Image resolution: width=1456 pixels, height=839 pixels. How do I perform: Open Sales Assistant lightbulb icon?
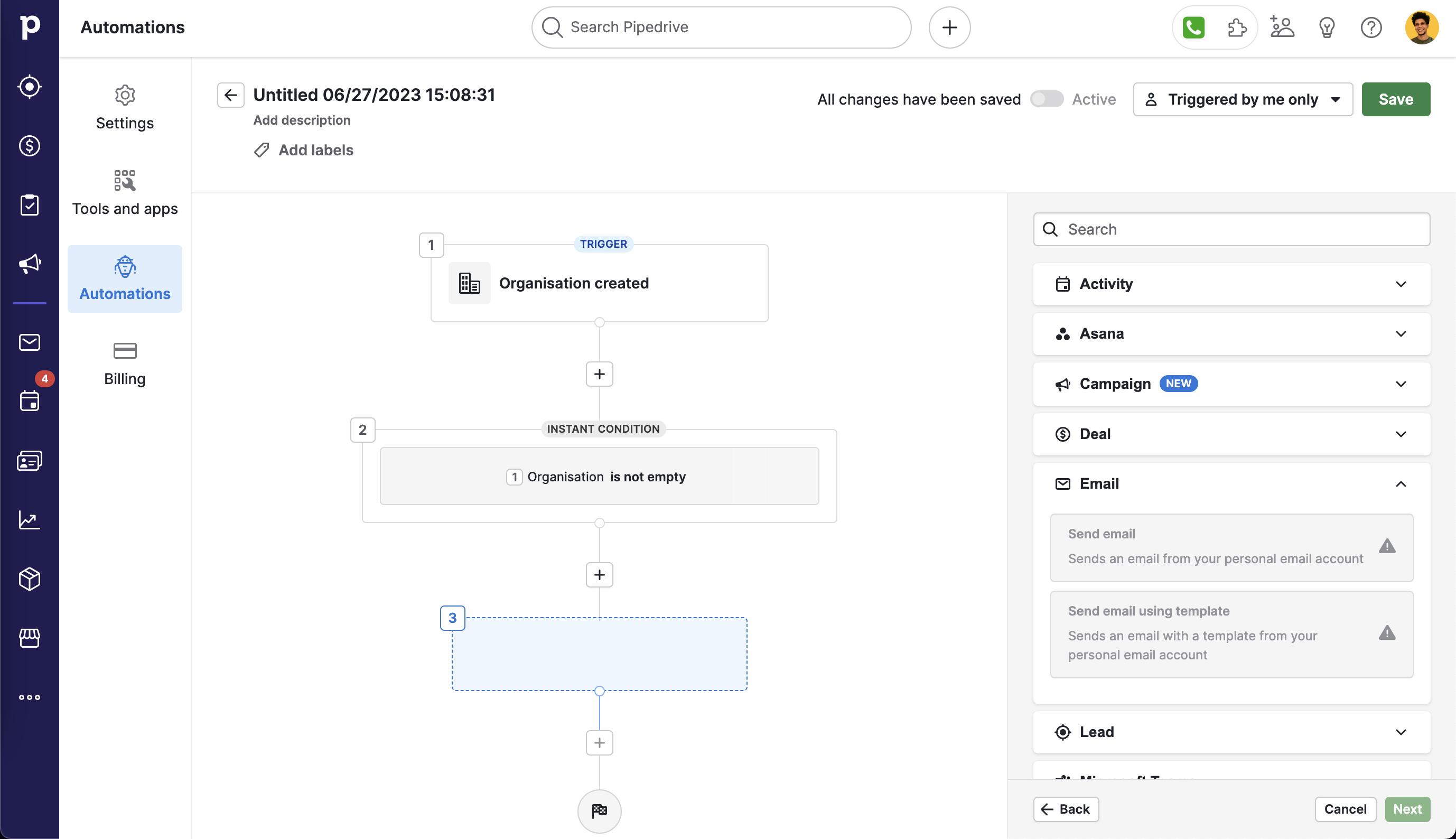[x=1327, y=27]
